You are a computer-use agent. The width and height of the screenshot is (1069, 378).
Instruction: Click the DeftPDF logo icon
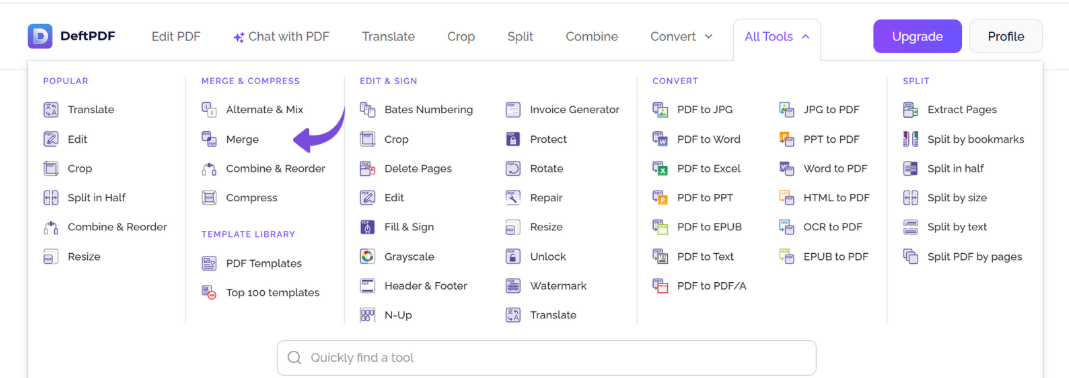[x=40, y=36]
